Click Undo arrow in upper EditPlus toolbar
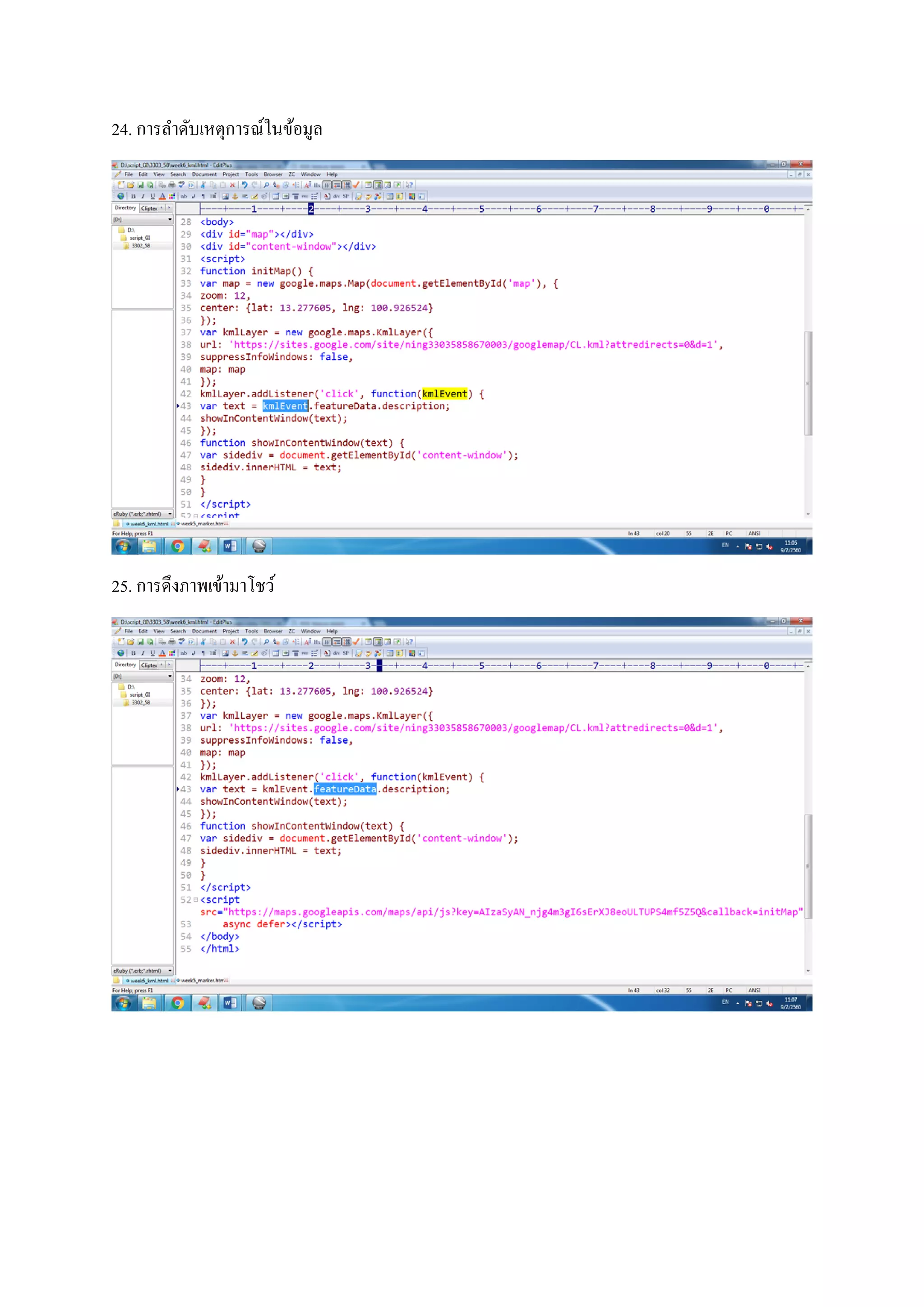 pos(245,185)
